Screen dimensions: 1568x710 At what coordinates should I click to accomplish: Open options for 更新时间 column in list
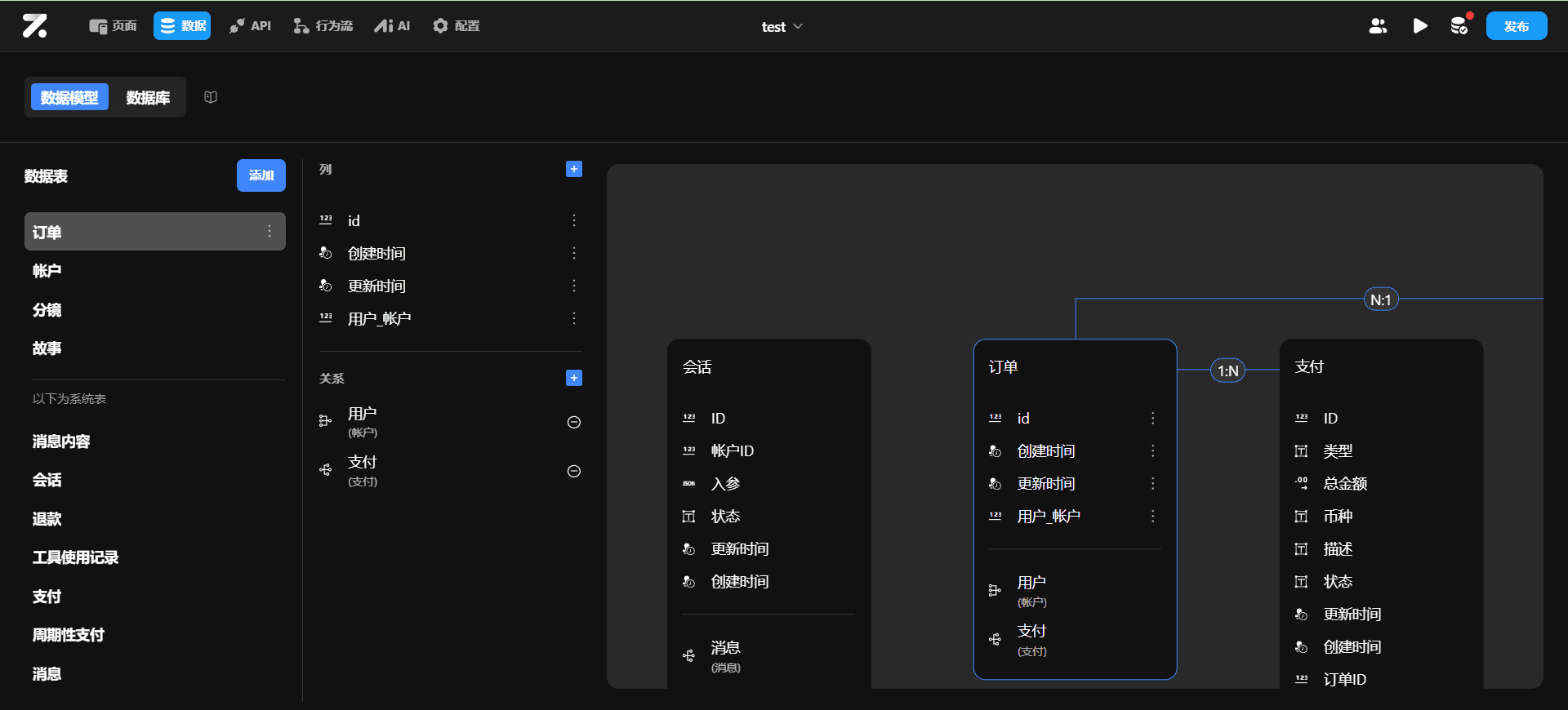(x=574, y=286)
